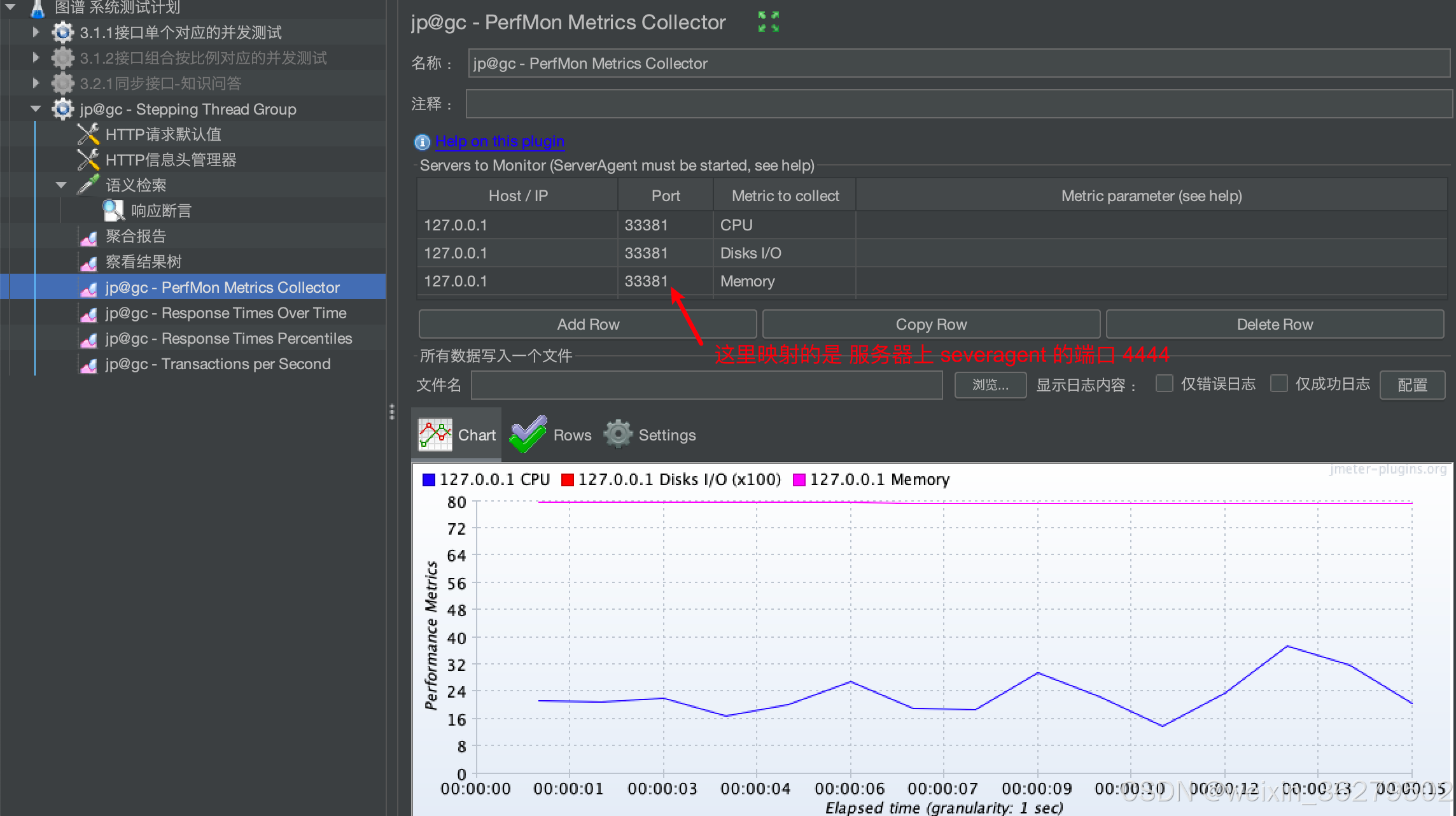Click the 语义检索 sampler icon
1456x816 pixels.
click(87, 184)
